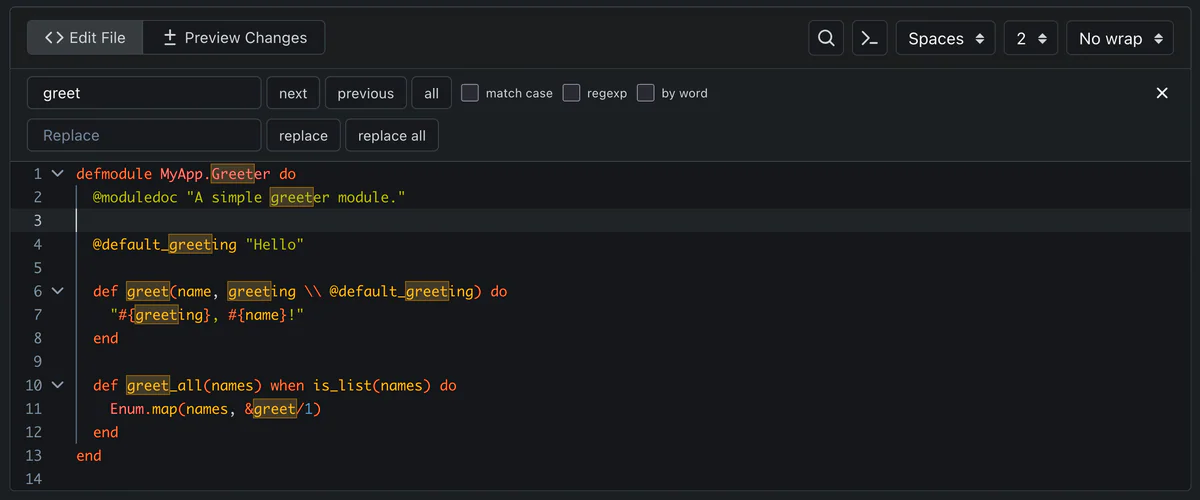Click is_list on line 10

click(343, 385)
